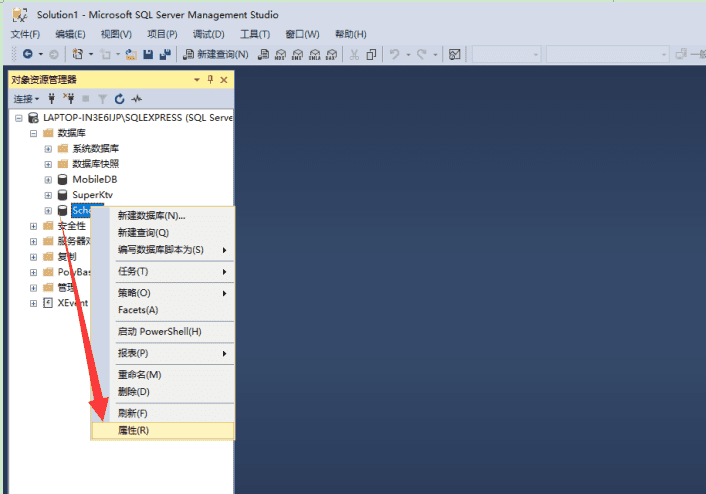The width and height of the screenshot is (706, 494).
Task: Click the single floppy save icon
Action: pos(148,55)
